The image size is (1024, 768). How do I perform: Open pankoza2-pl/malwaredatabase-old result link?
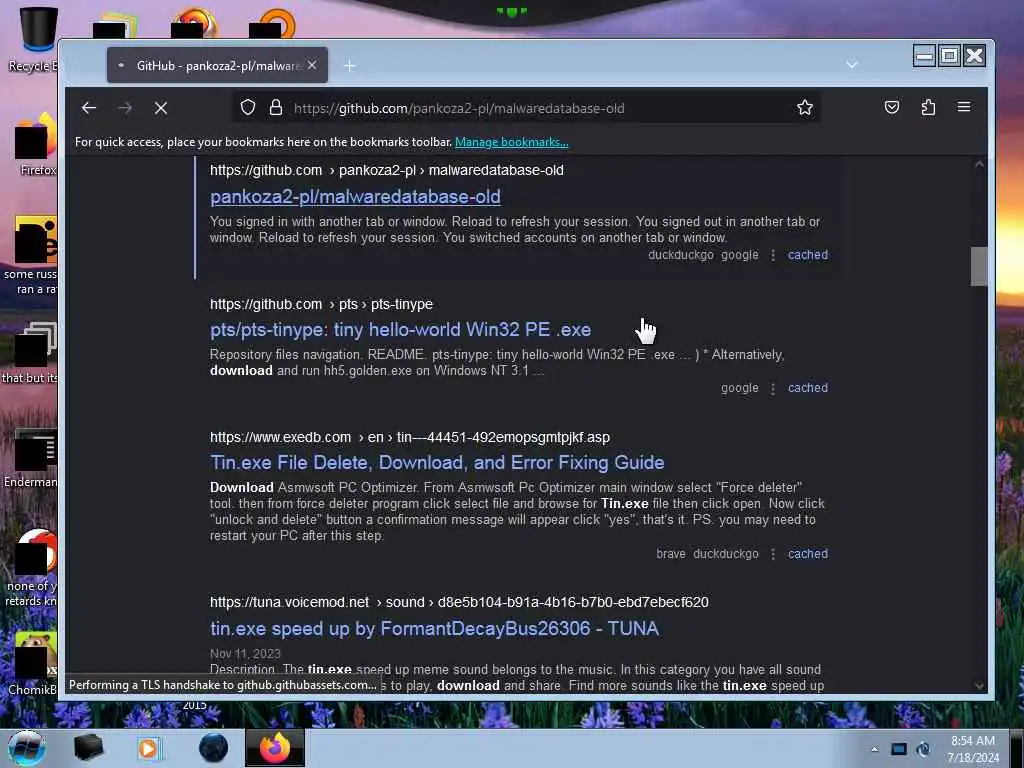click(x=355, y=197)
